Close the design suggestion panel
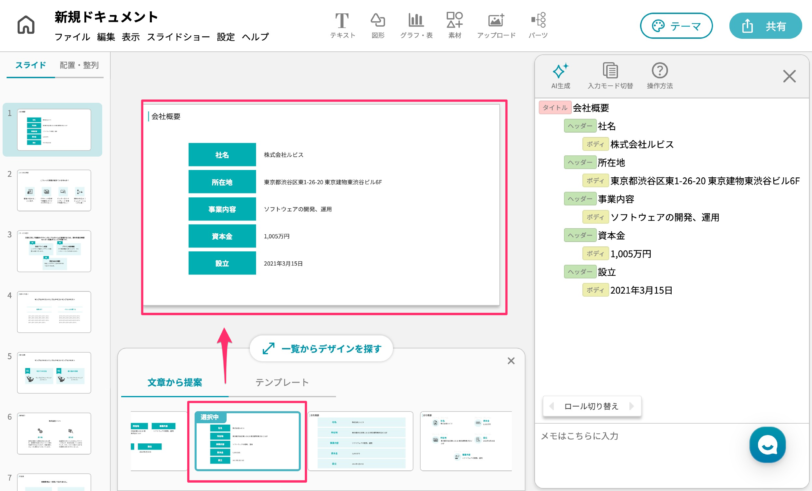Image resolution: width=812 pixels, height=491 pixels. 511,360
